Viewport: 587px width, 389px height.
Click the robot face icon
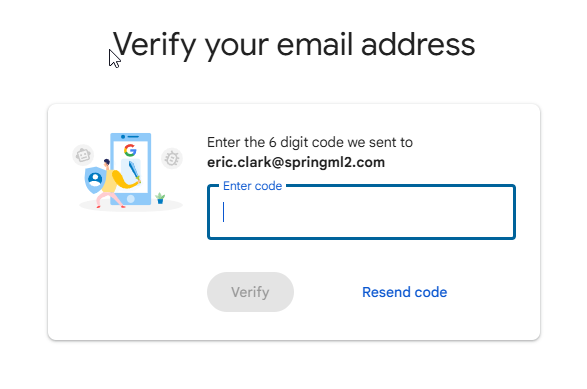coord(83,155)
